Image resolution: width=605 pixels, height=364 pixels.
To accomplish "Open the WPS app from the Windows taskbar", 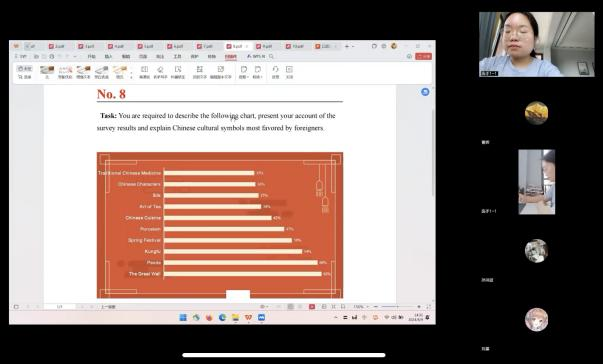I will point(248,317).
